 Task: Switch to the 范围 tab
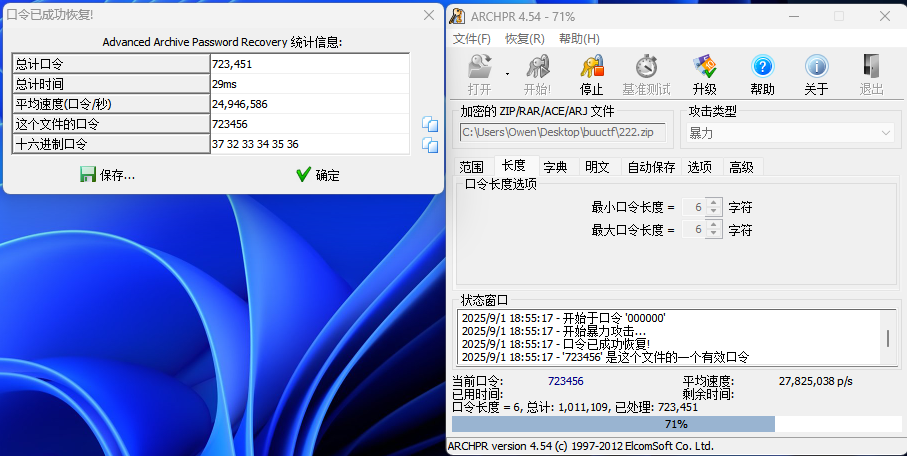click(x=471, y=167)
